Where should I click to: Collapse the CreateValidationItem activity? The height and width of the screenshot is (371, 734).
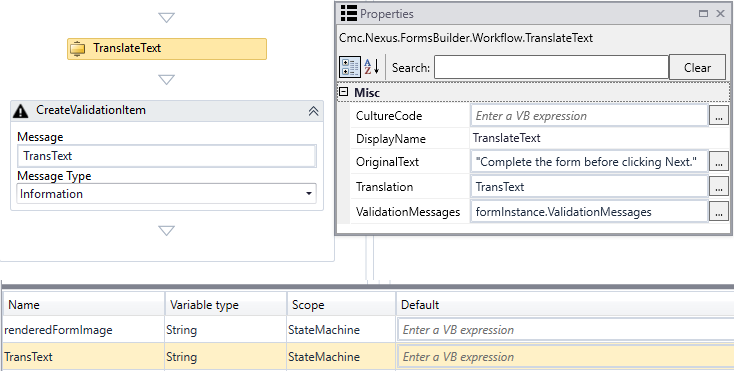313,111
